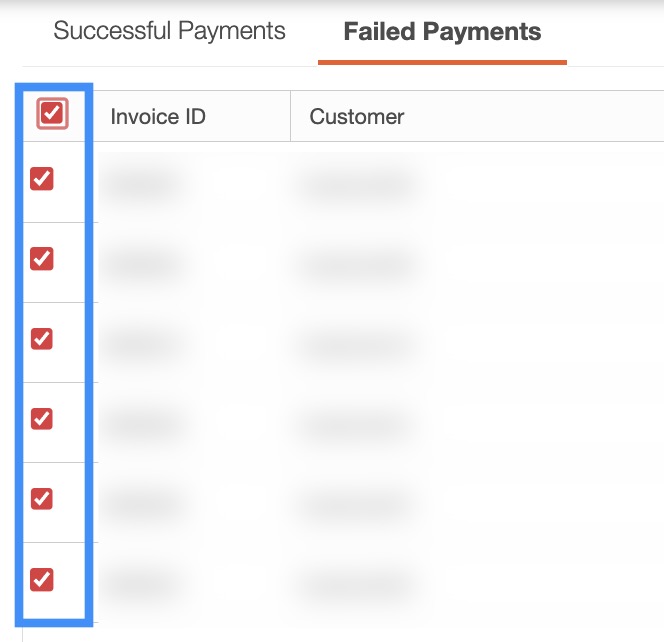Switch to the Successful Payments tab
The image size is (664, 642).
pyautogui.click(x=169, y=31)
